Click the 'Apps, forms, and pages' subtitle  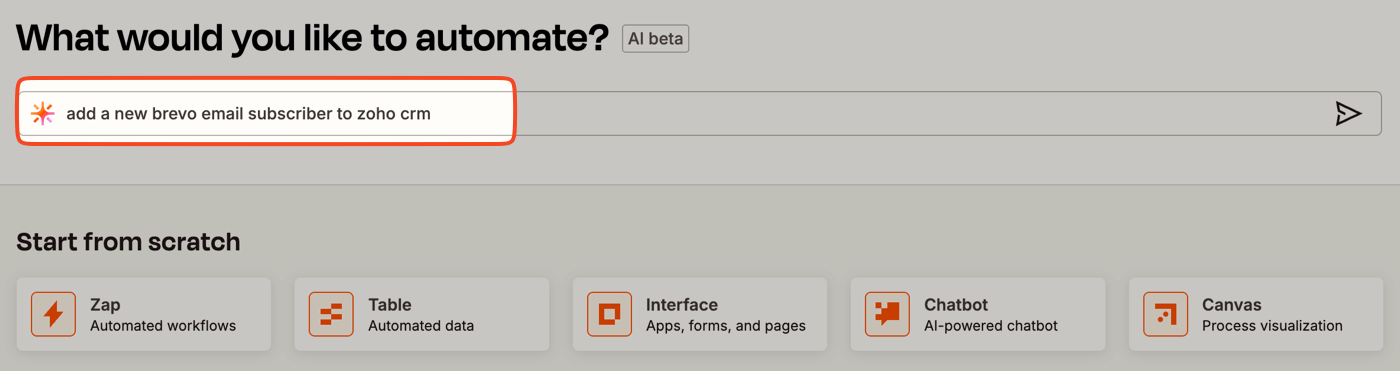726,326
